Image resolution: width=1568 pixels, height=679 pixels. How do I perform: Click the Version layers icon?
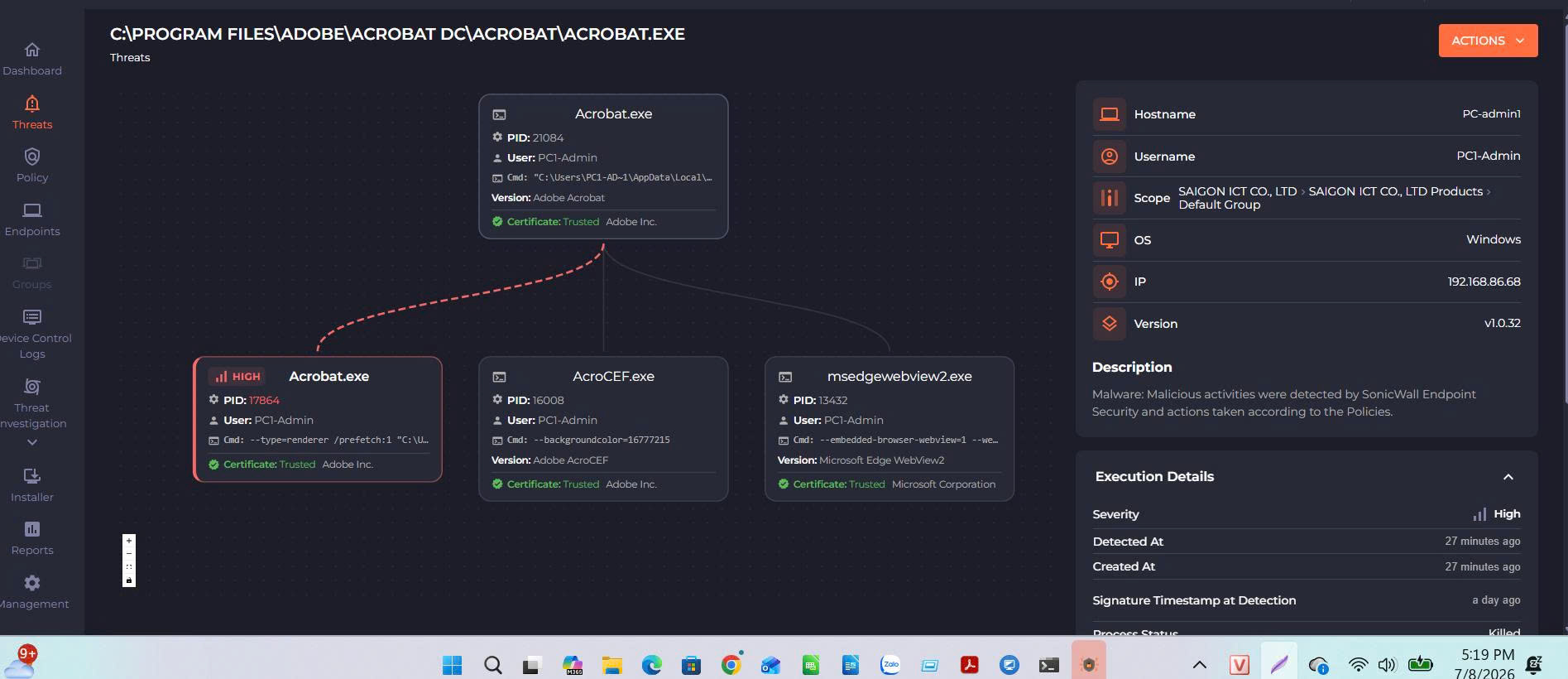click(1109, 324)
